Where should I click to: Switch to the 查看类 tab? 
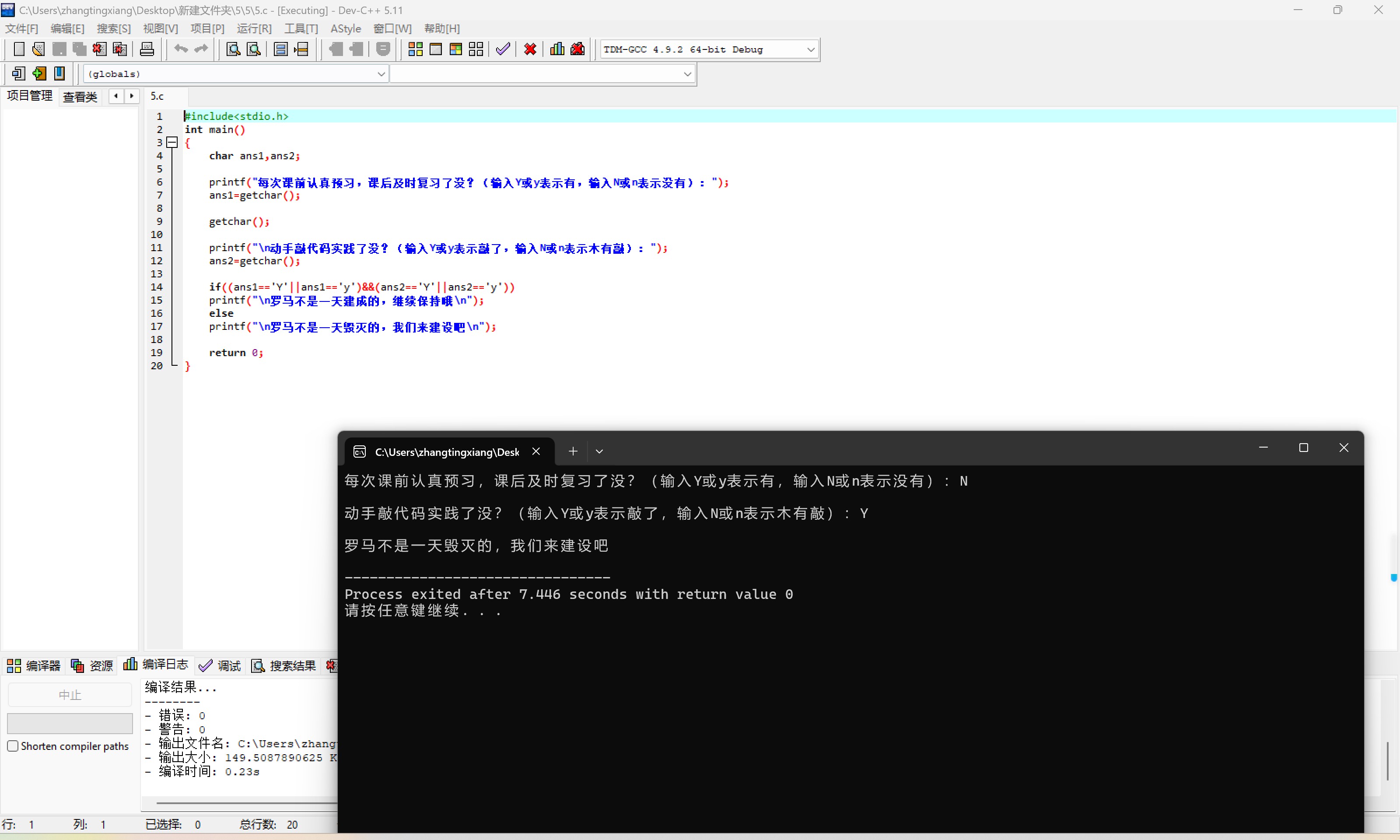point(80,97)
